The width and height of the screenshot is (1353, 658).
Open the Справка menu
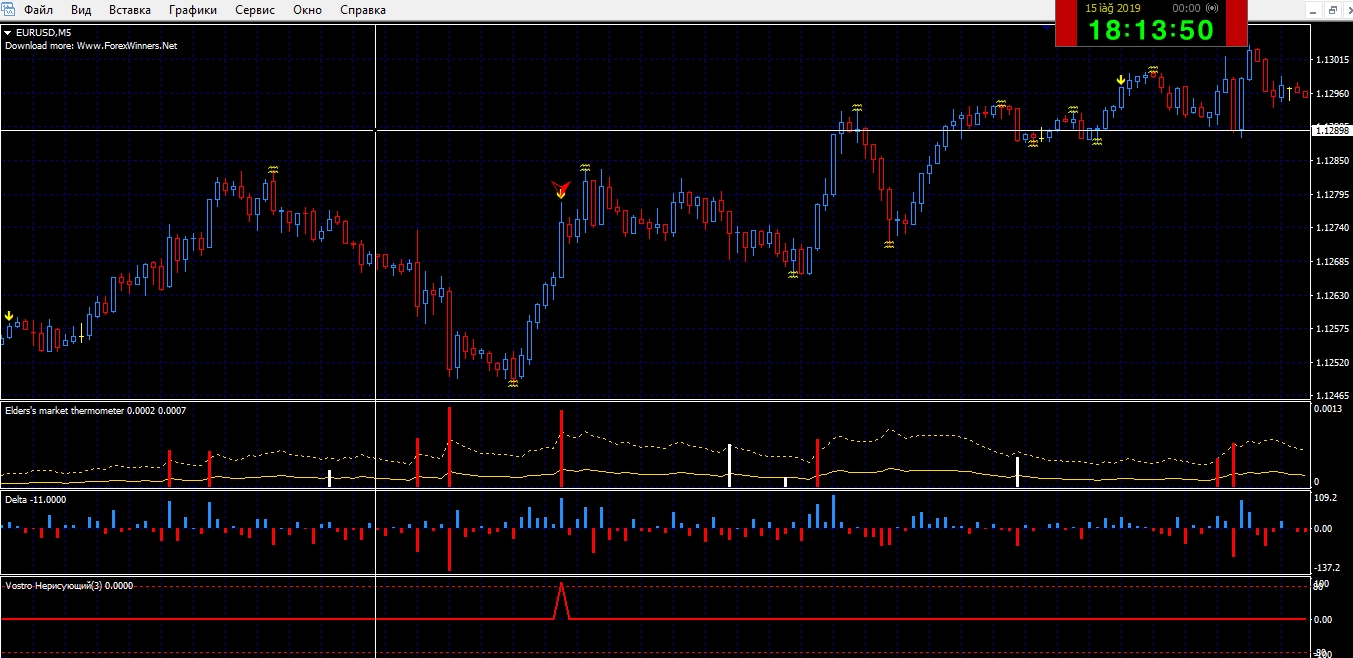pyautogui.click(x=363, y=10)
